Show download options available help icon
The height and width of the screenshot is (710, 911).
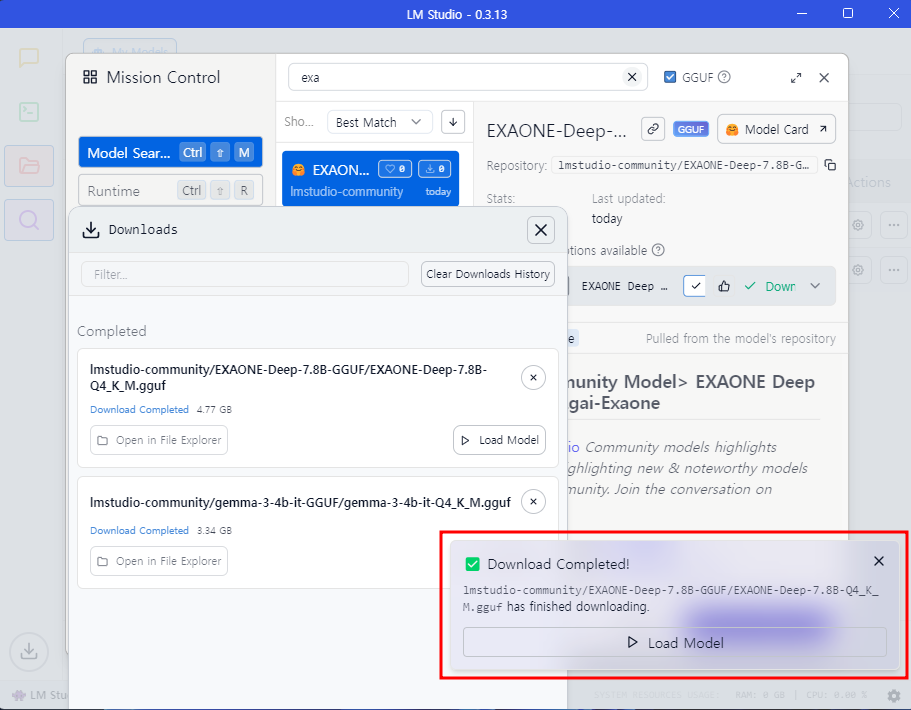pyautogui.click(x=658, y=250)
